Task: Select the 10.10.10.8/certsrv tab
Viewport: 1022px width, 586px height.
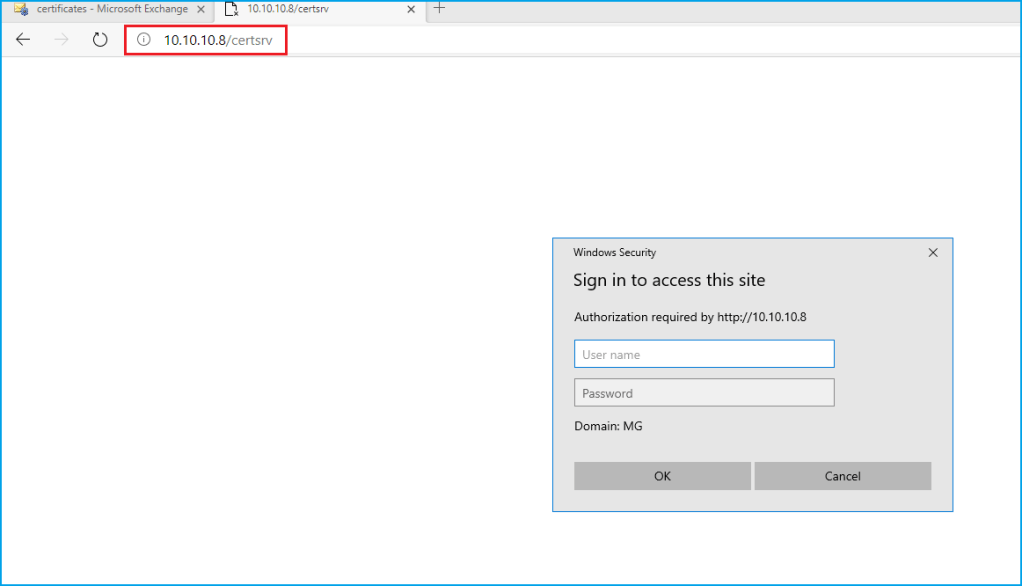Action: point(310,9)
